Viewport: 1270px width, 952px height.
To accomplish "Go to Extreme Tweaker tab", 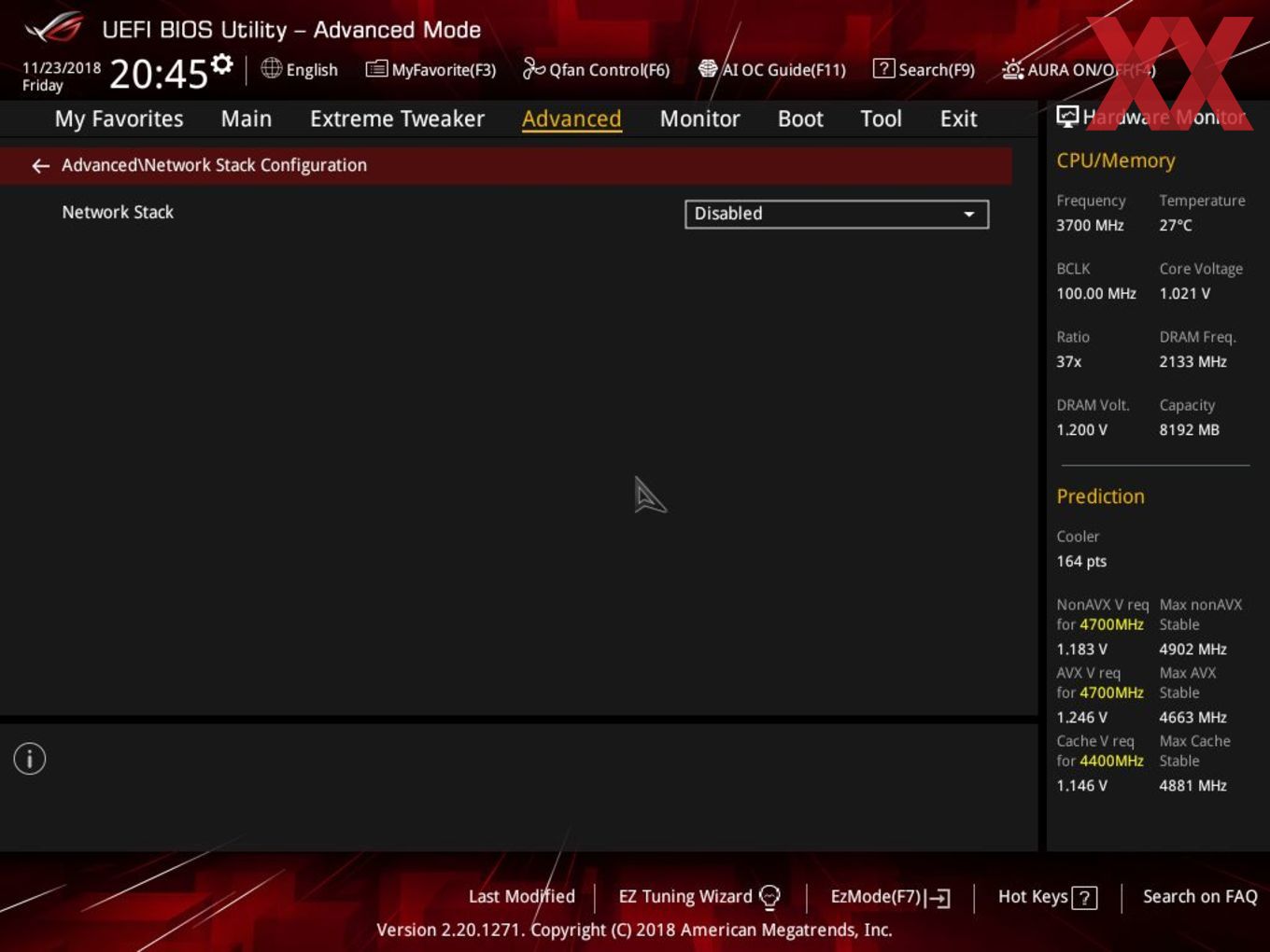I will [397, 119].
